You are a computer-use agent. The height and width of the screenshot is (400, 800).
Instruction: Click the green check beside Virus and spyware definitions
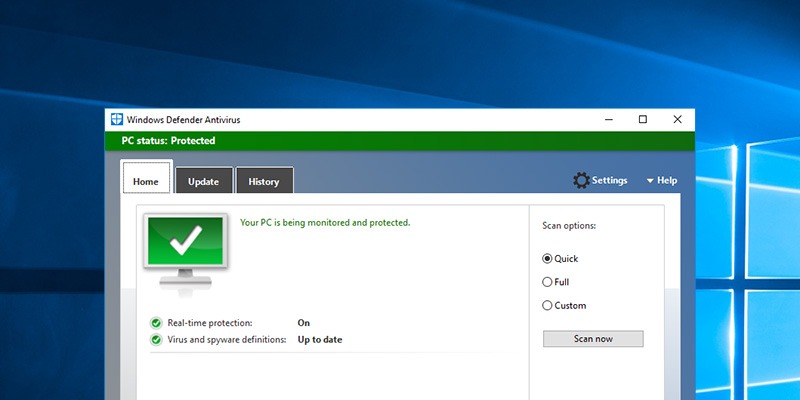coord(156,340)
